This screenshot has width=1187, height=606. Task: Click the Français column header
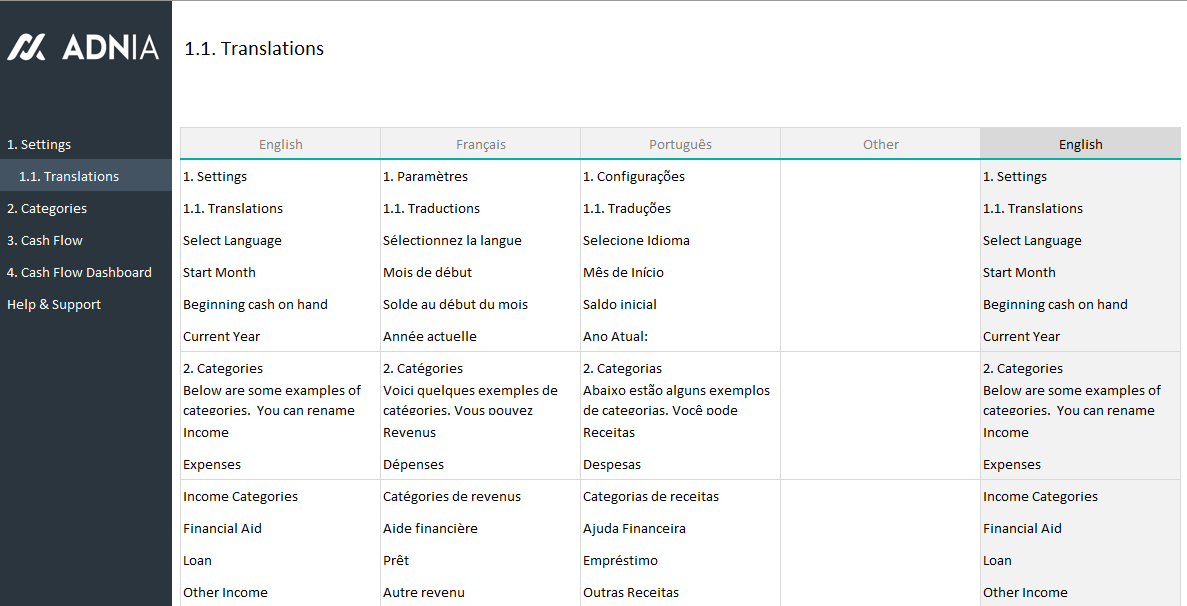[x=480, y=144]
